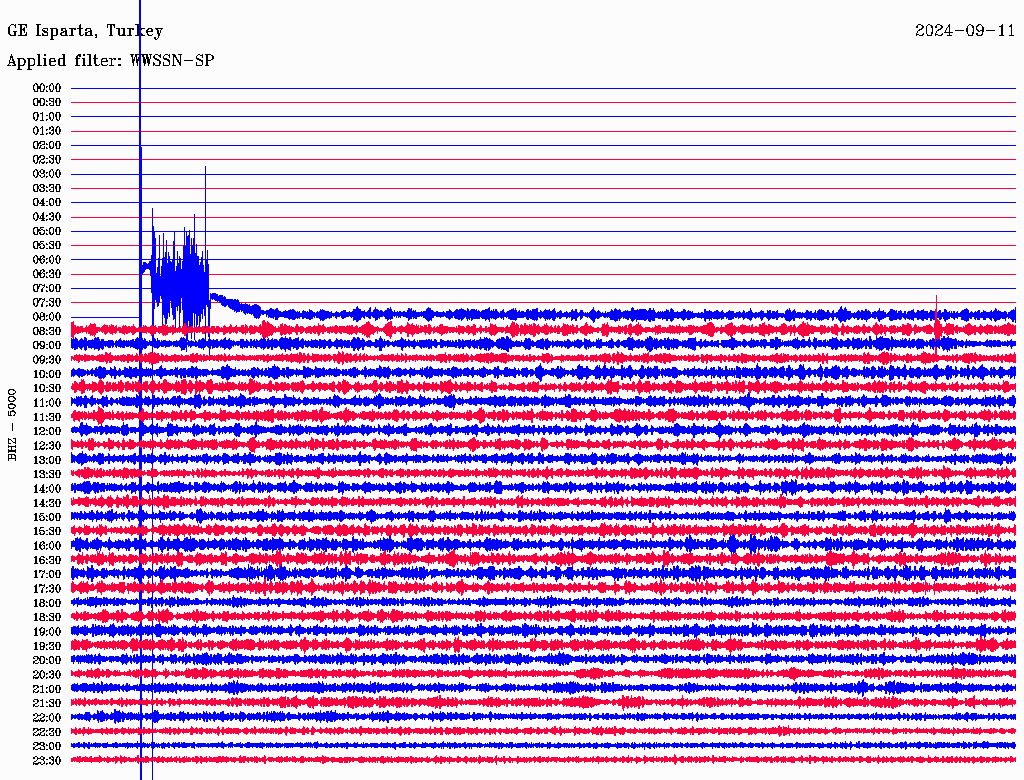Image resolution: width=1024 pixels, height=780 pixels.
Task: Click the 23:30 time label
Action: [x=47, y=761]
